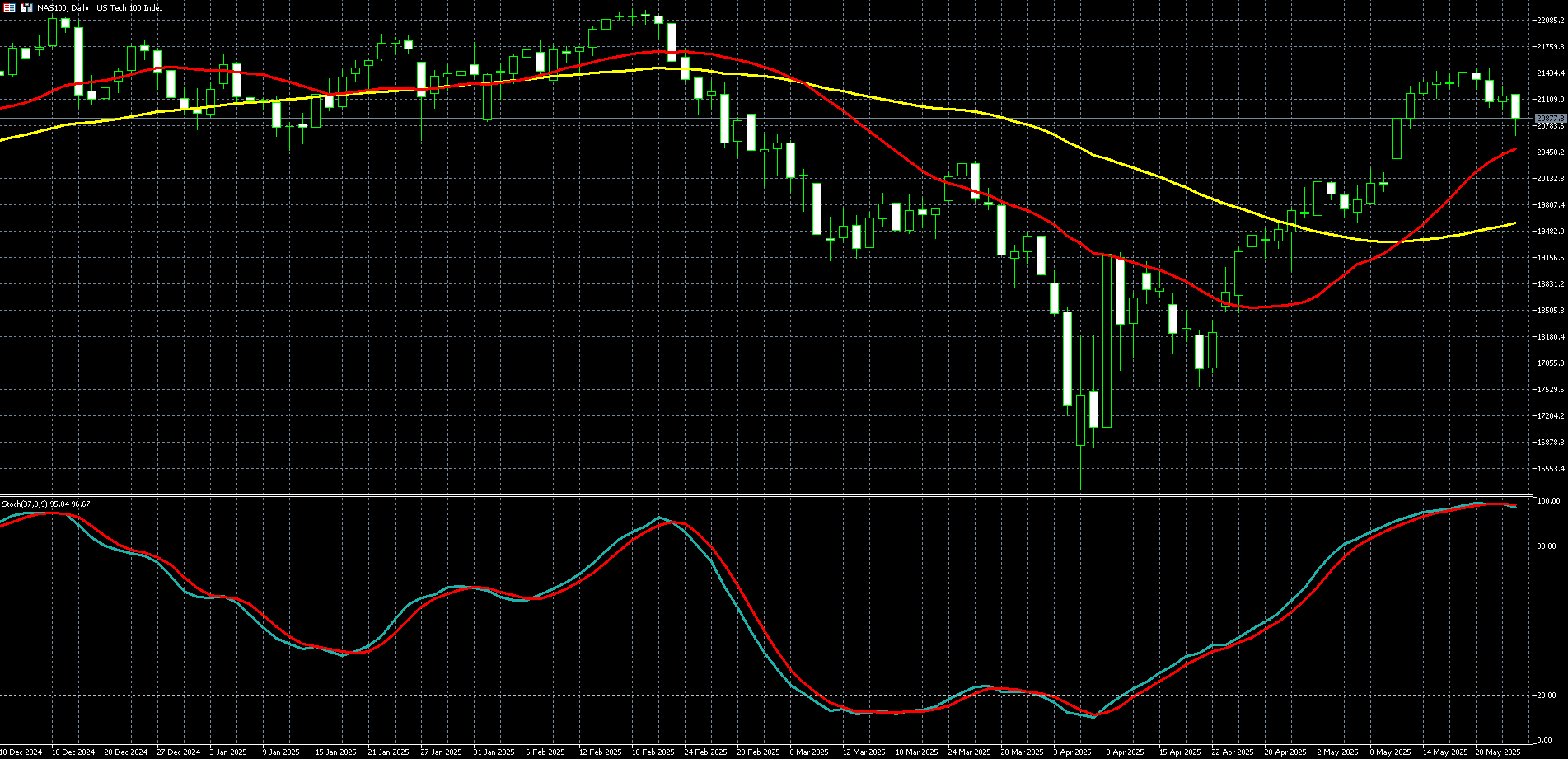Click the current price tag 20877.8
The height and width of the screenshot is (759, 1568).
pyautogui.click(x=1550, y=119)
